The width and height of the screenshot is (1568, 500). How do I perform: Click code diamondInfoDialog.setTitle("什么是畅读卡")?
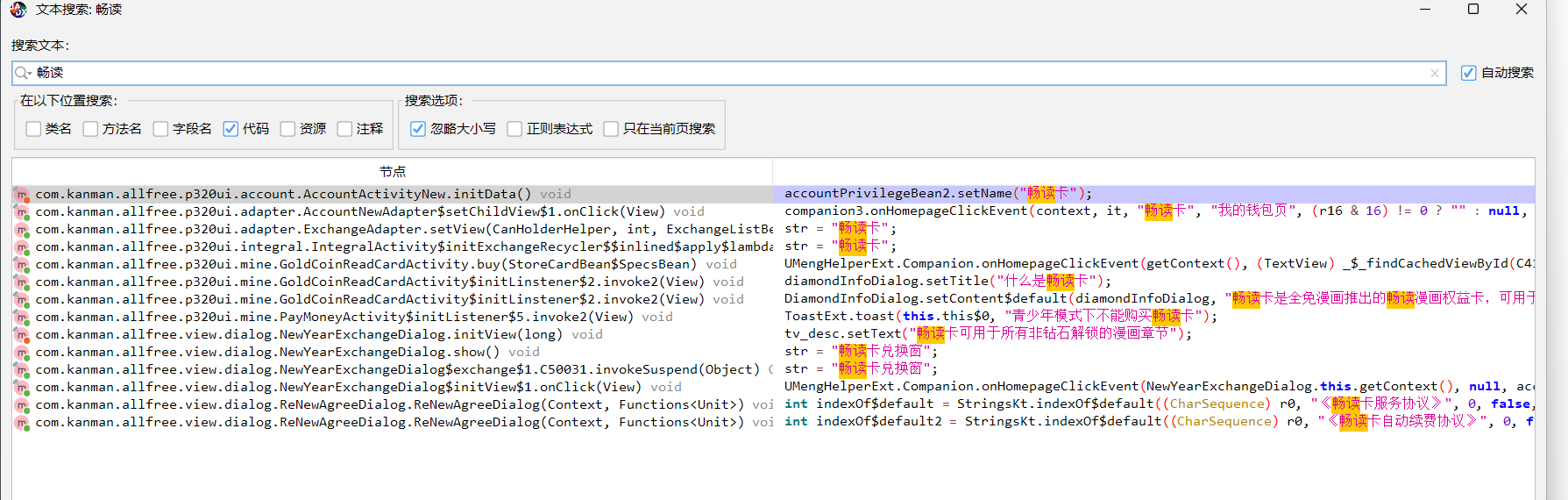click(947, 282)
